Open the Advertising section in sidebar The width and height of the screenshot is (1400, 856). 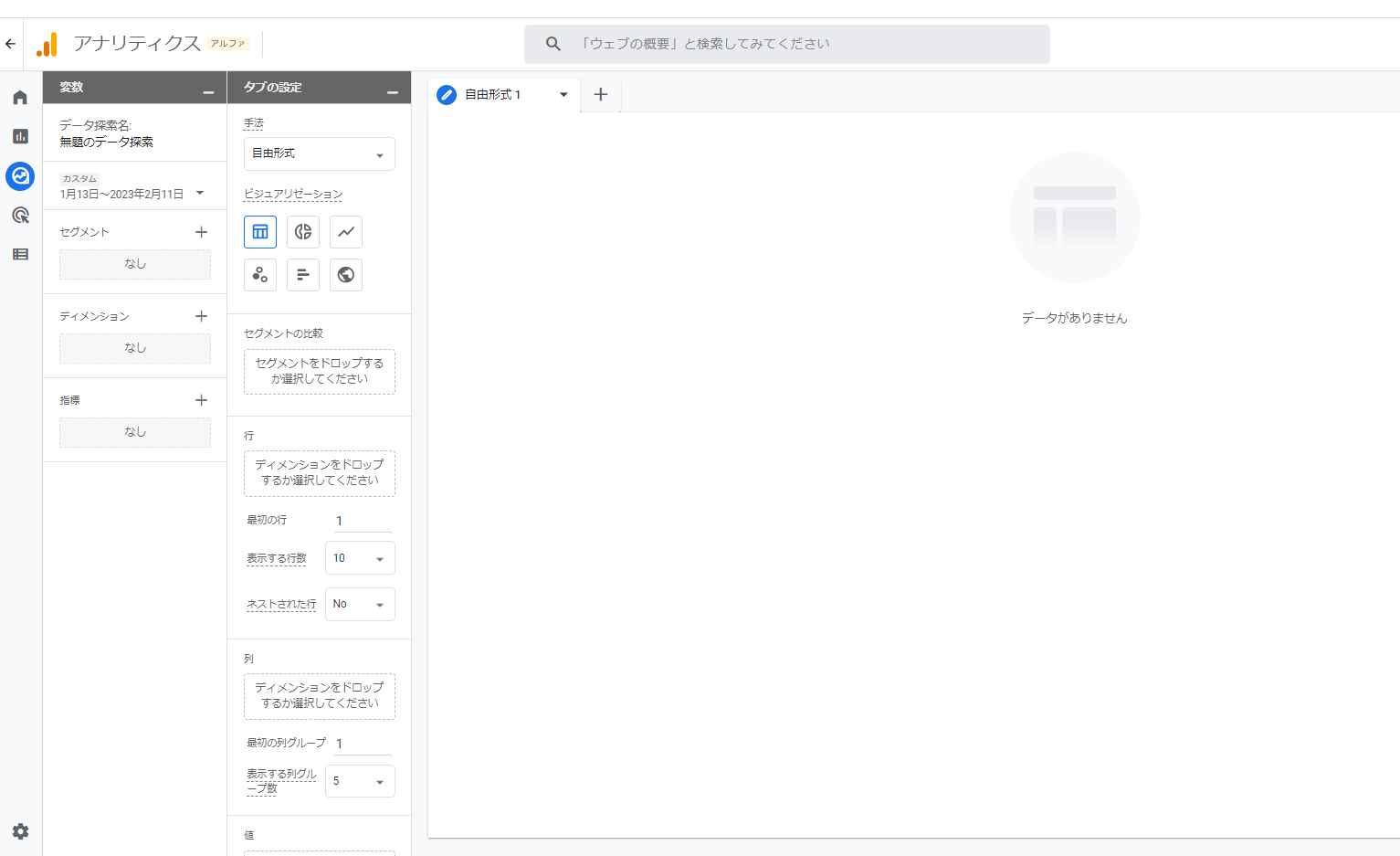[x=20, y=216]
